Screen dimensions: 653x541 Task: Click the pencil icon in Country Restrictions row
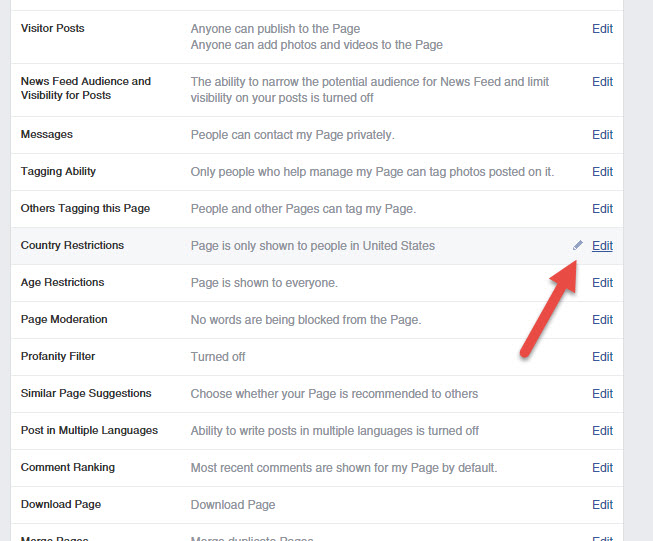578,245
